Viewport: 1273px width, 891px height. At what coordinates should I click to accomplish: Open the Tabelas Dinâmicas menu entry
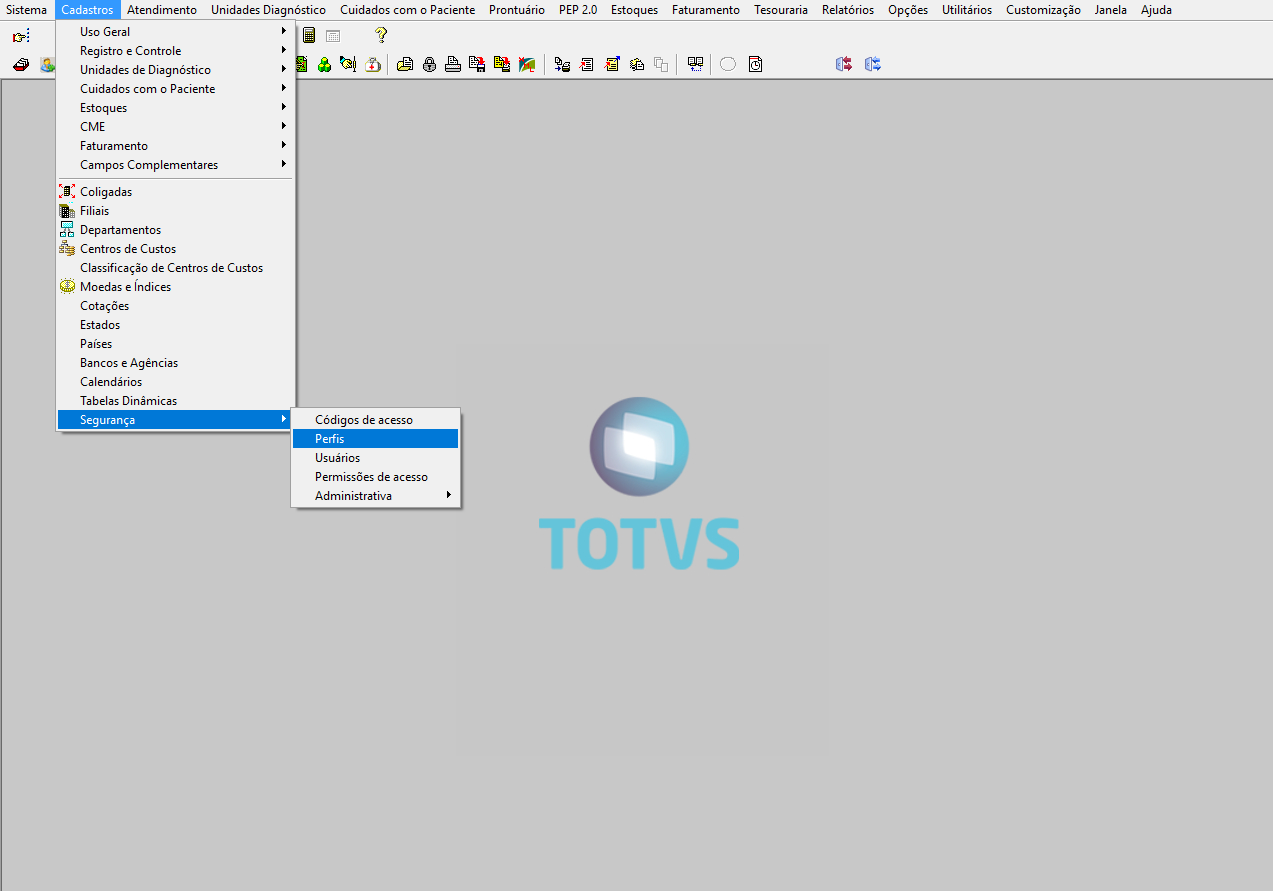tap(175, 401)
